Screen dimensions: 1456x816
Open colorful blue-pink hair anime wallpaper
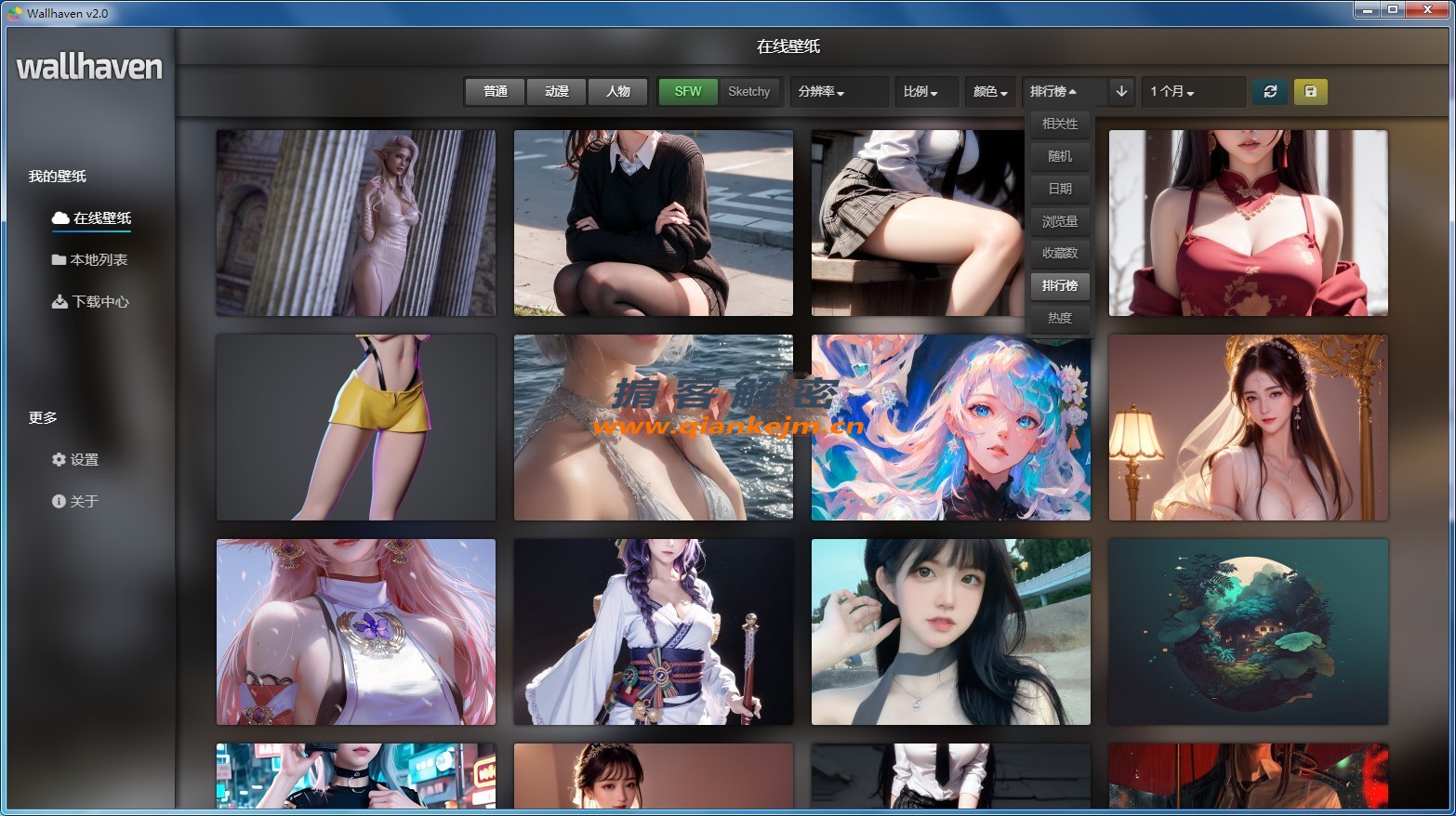(x=951, y=428)
